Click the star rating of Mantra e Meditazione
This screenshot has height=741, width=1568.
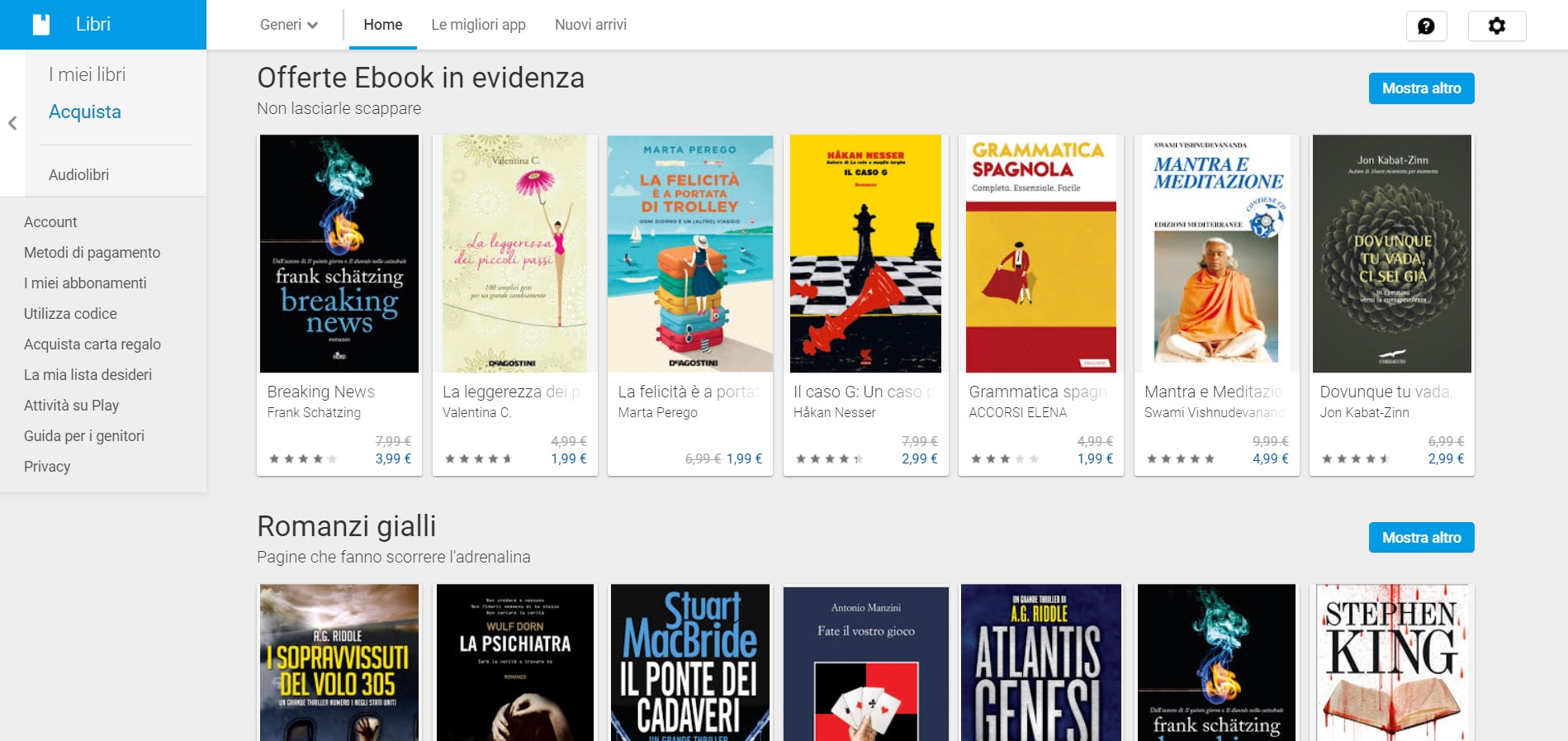click(x=1181, y=458)
